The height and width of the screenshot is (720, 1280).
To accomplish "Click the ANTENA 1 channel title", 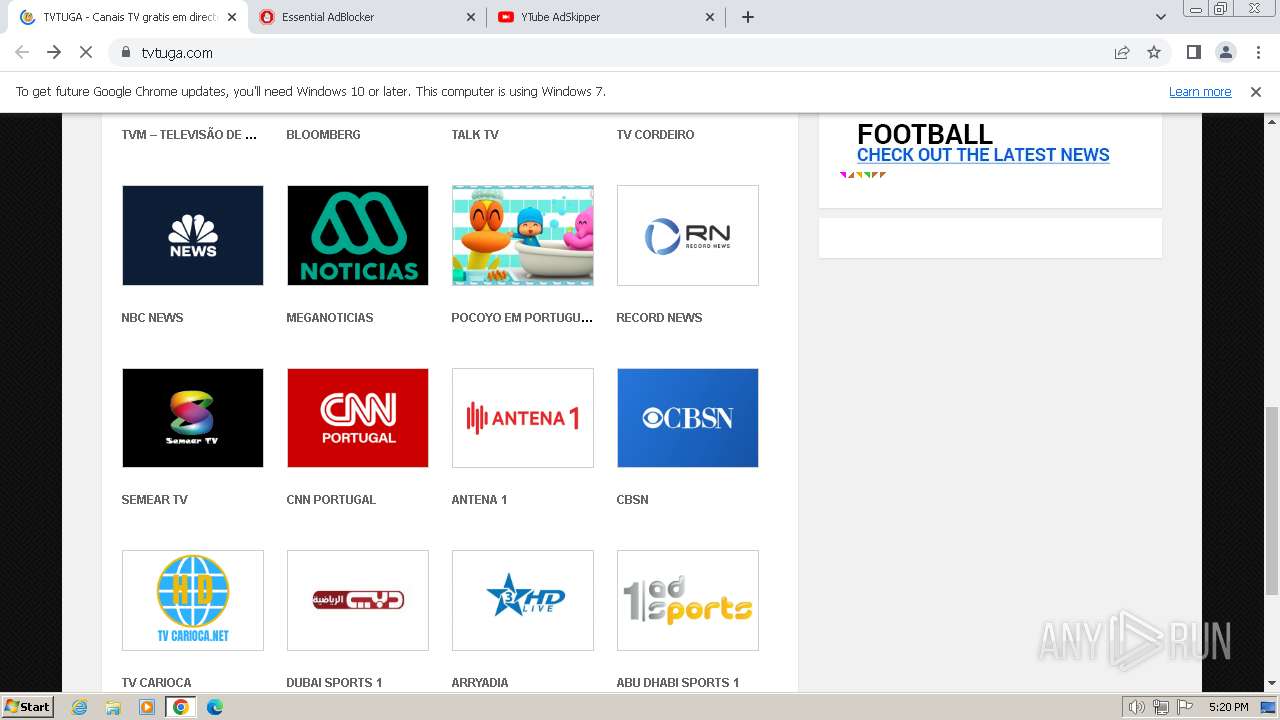I will [479, 499].
